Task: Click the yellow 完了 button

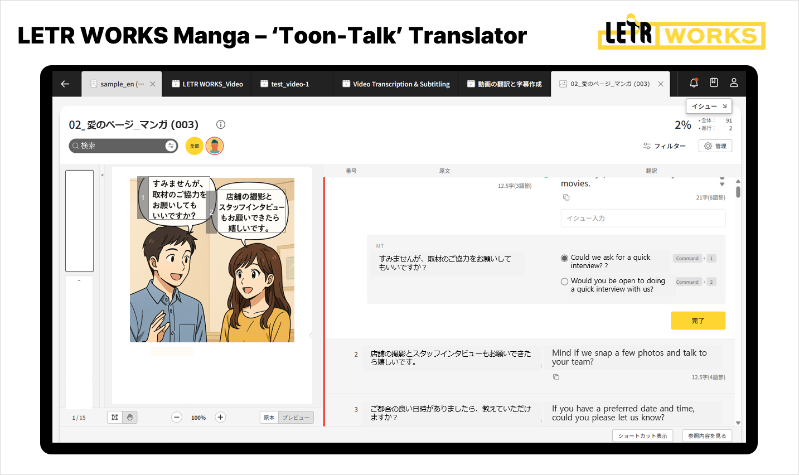Action: (x=698, y=321)
